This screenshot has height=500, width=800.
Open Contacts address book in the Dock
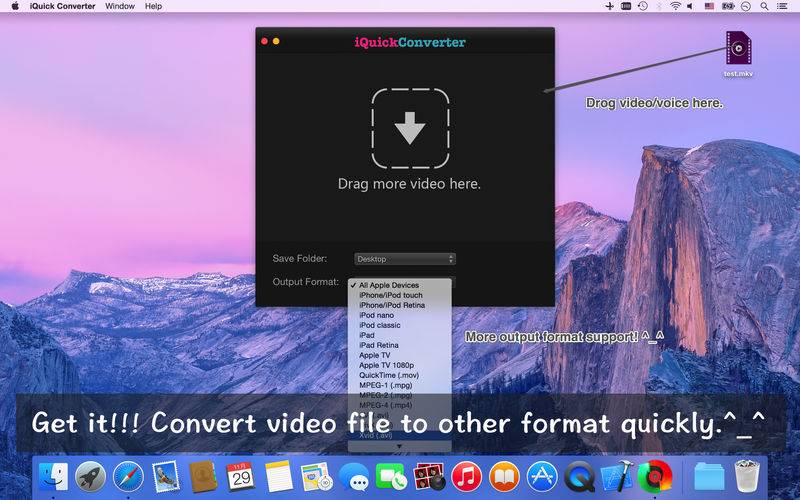point(203,477)
